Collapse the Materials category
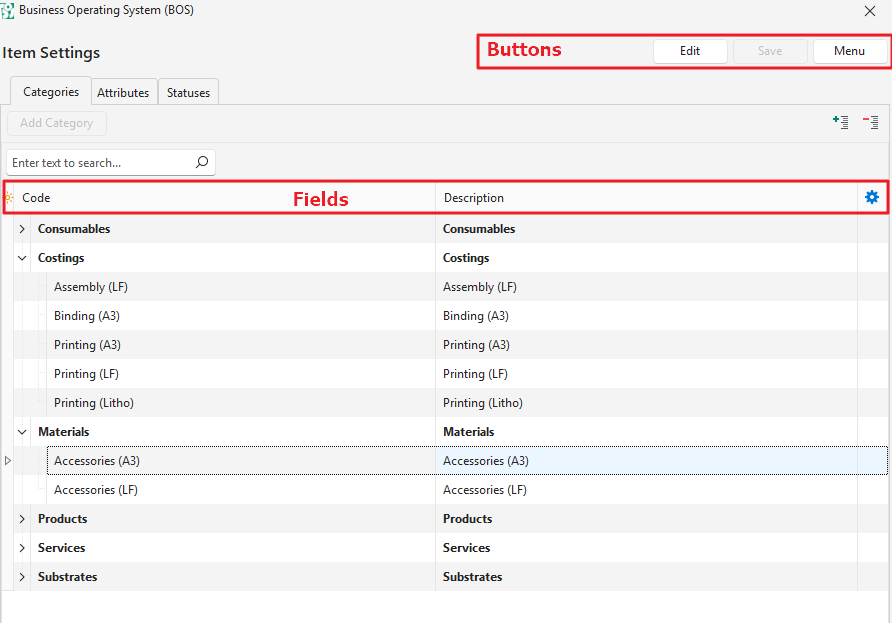The width and height of the screenshot is (892, 623). coord(22,432)
